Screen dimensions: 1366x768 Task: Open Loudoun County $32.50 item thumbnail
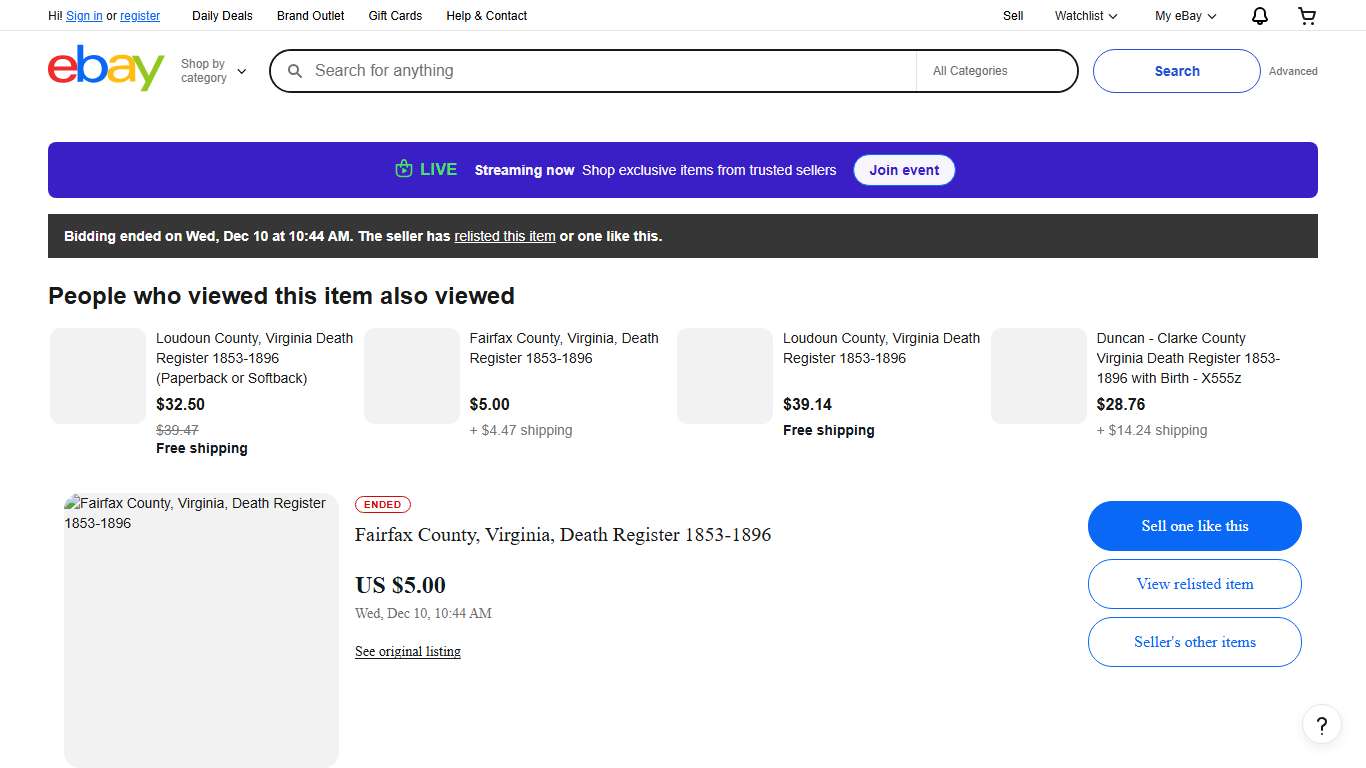98,376
